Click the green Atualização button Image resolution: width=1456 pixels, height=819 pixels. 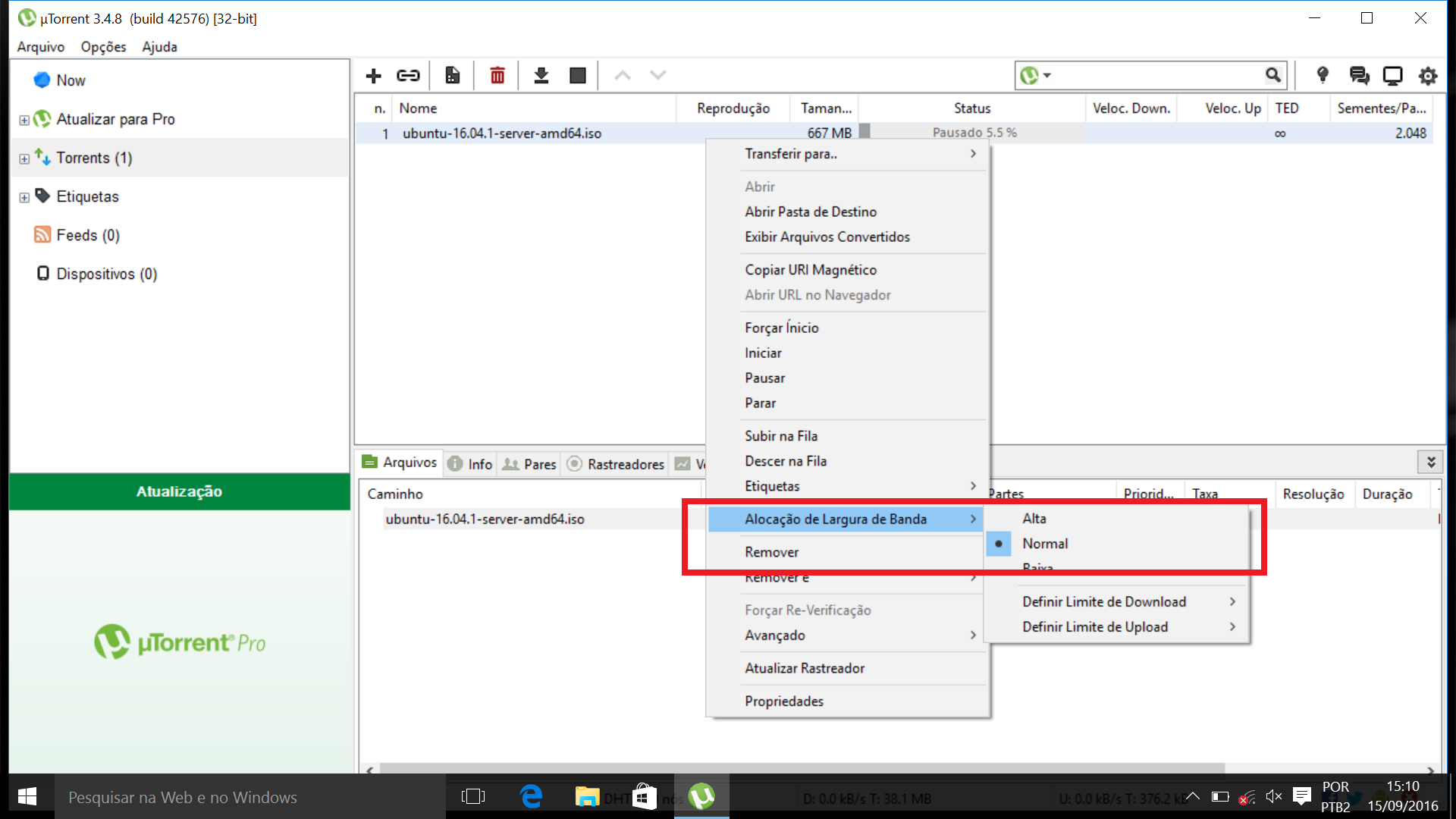tap(180, 491)
